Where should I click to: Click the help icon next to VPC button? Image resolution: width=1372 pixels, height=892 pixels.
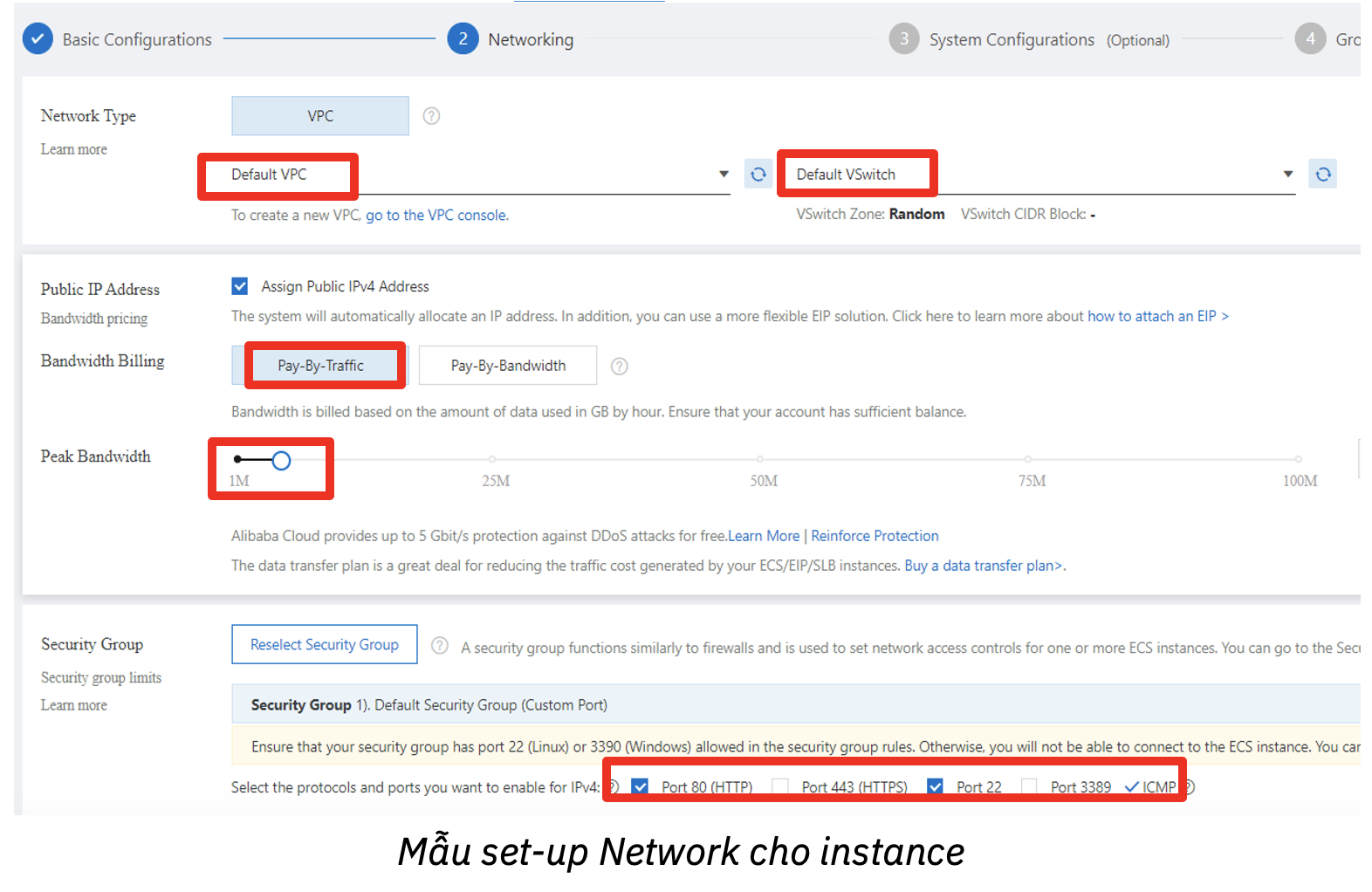click(x=431, y=116)
